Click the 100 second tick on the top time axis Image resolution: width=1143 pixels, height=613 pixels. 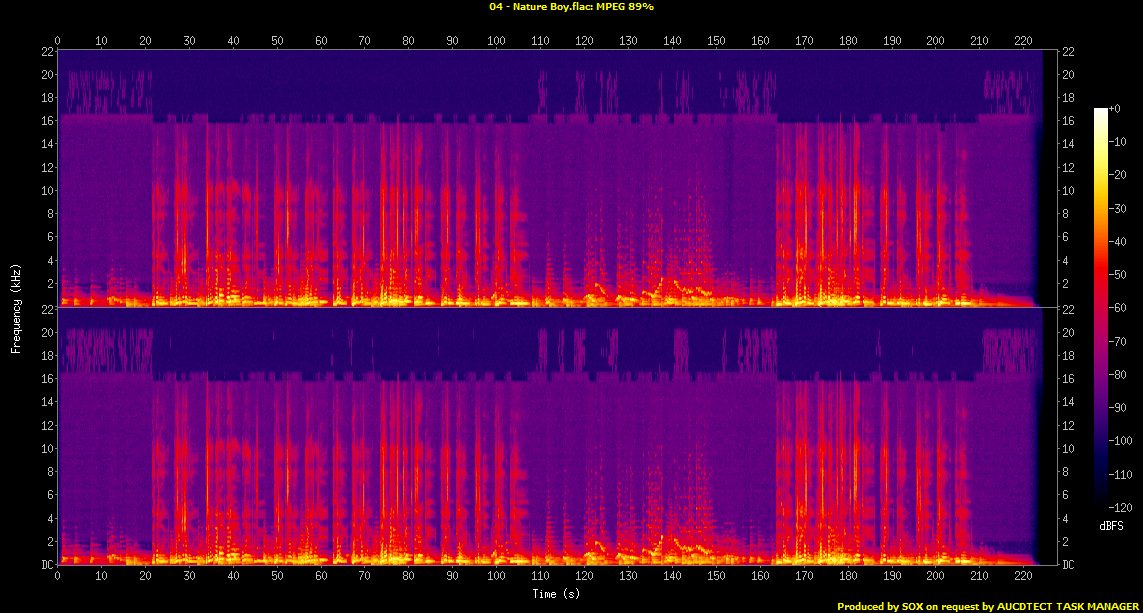[x=496, y=41]
